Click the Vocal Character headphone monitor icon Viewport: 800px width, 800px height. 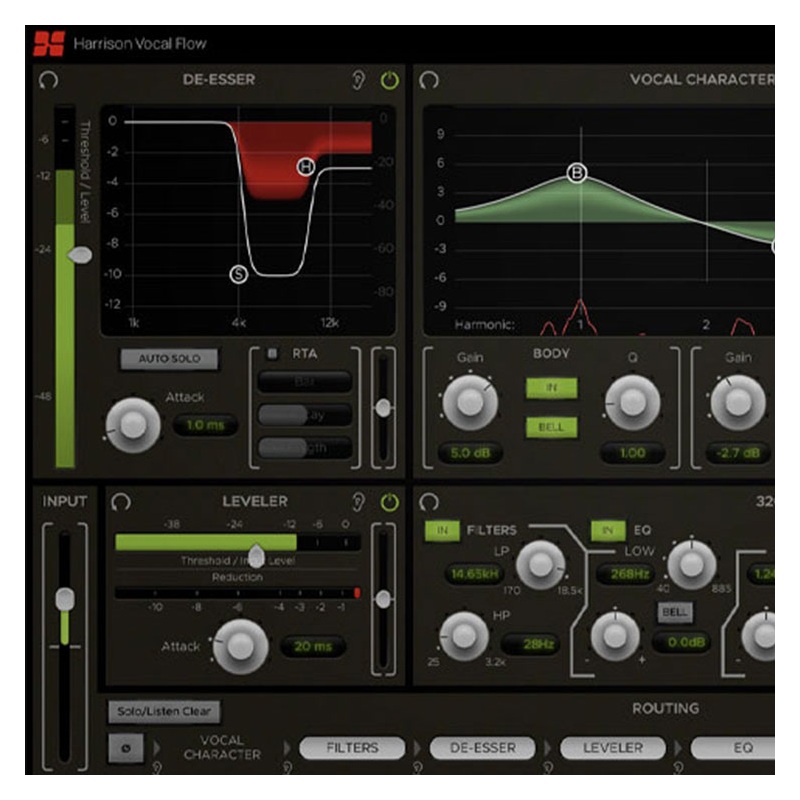click(x=428, y=79)
